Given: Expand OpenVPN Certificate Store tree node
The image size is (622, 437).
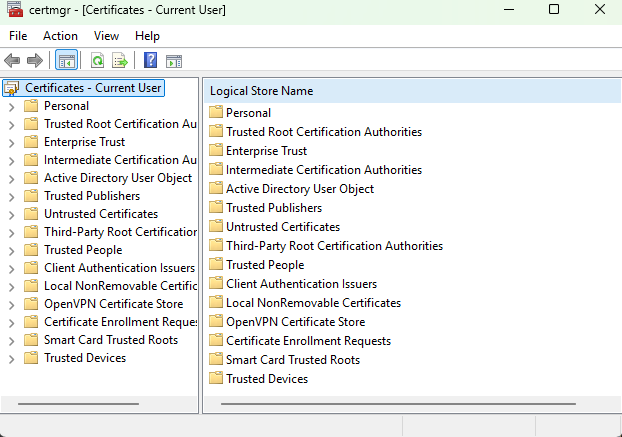Looking at the screenshot, I should coord(12,305).
